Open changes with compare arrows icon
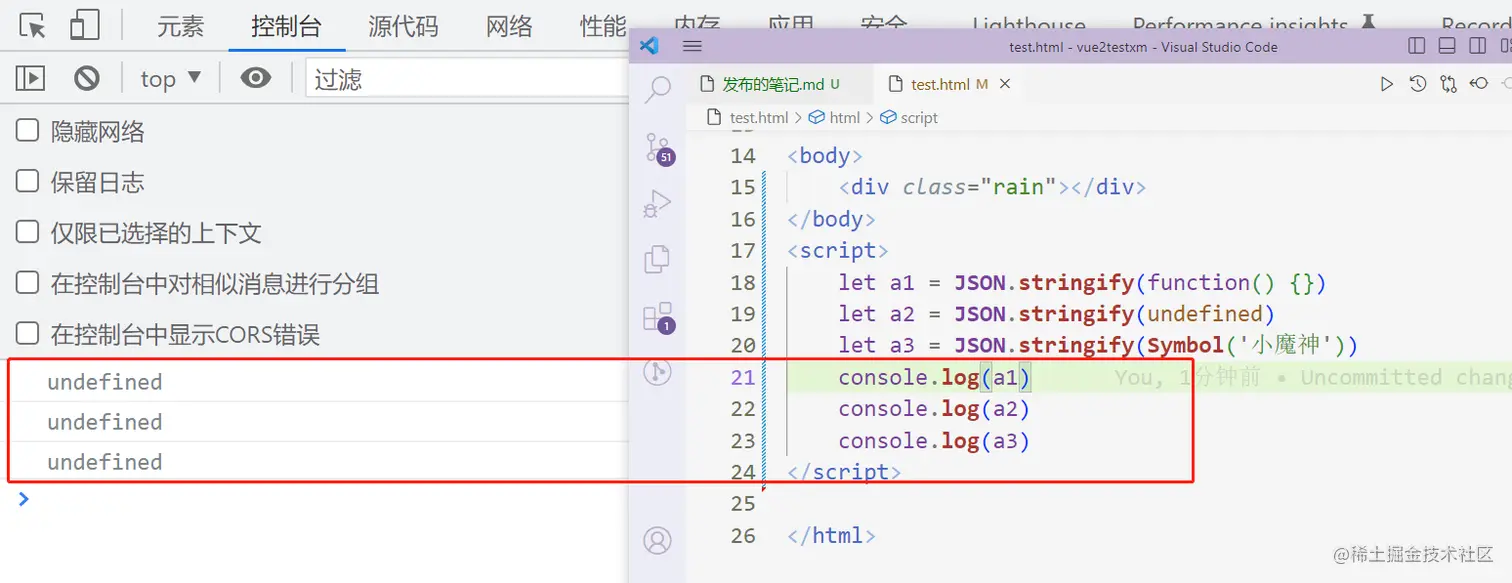The width and height of the screenshot is (1512, 583). point(1448,84)
